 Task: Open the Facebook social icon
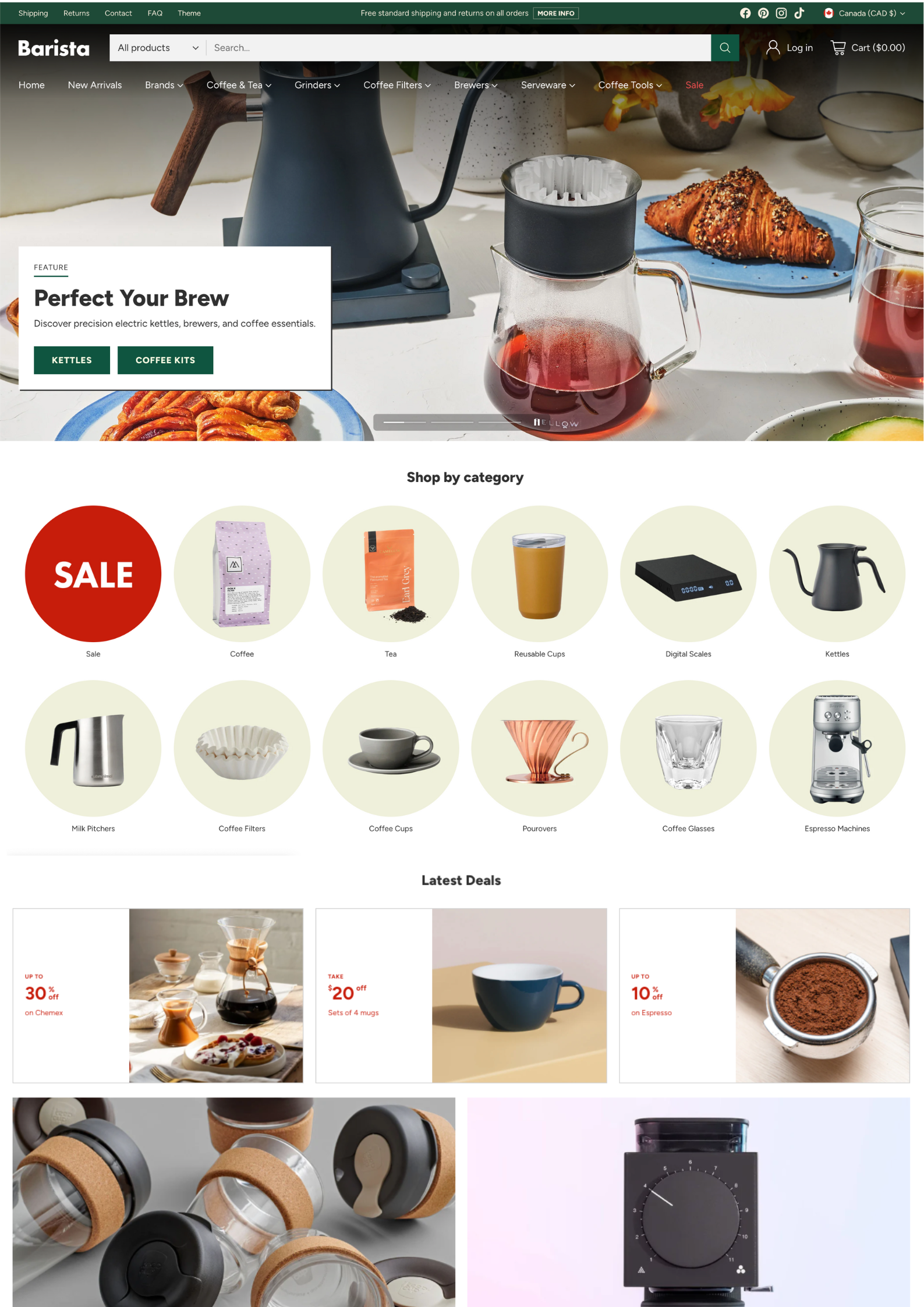[x=745, y=13]
